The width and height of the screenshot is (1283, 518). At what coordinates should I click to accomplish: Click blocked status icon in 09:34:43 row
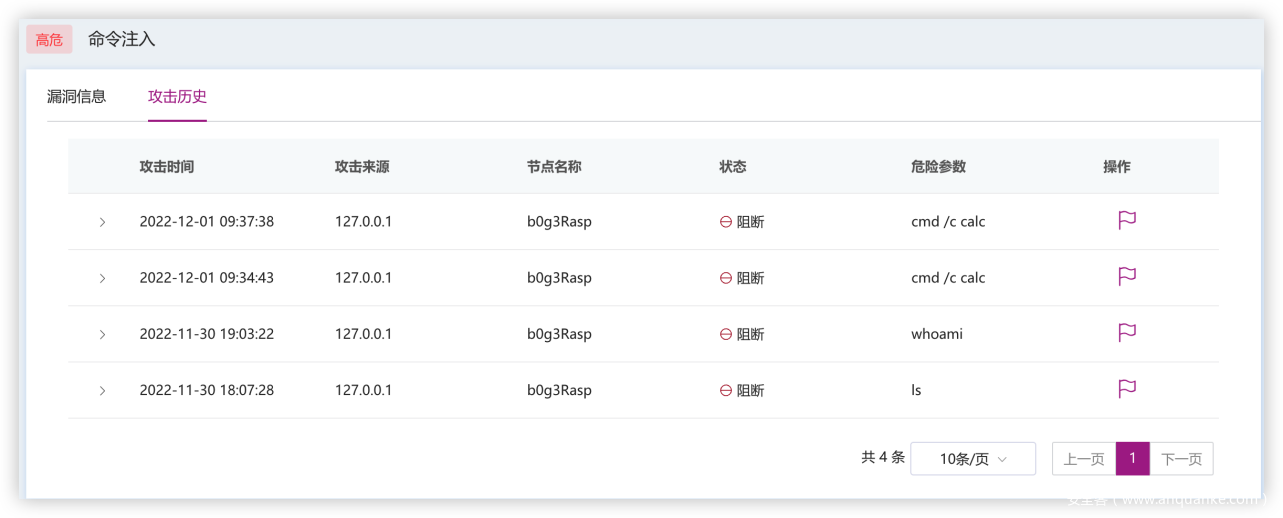[726, 278]
